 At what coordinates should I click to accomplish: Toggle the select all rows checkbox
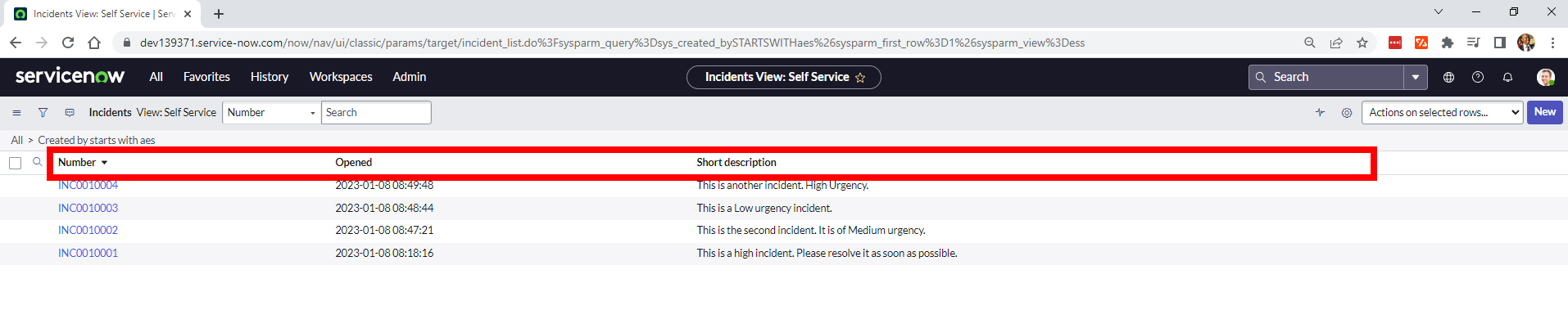15,163
